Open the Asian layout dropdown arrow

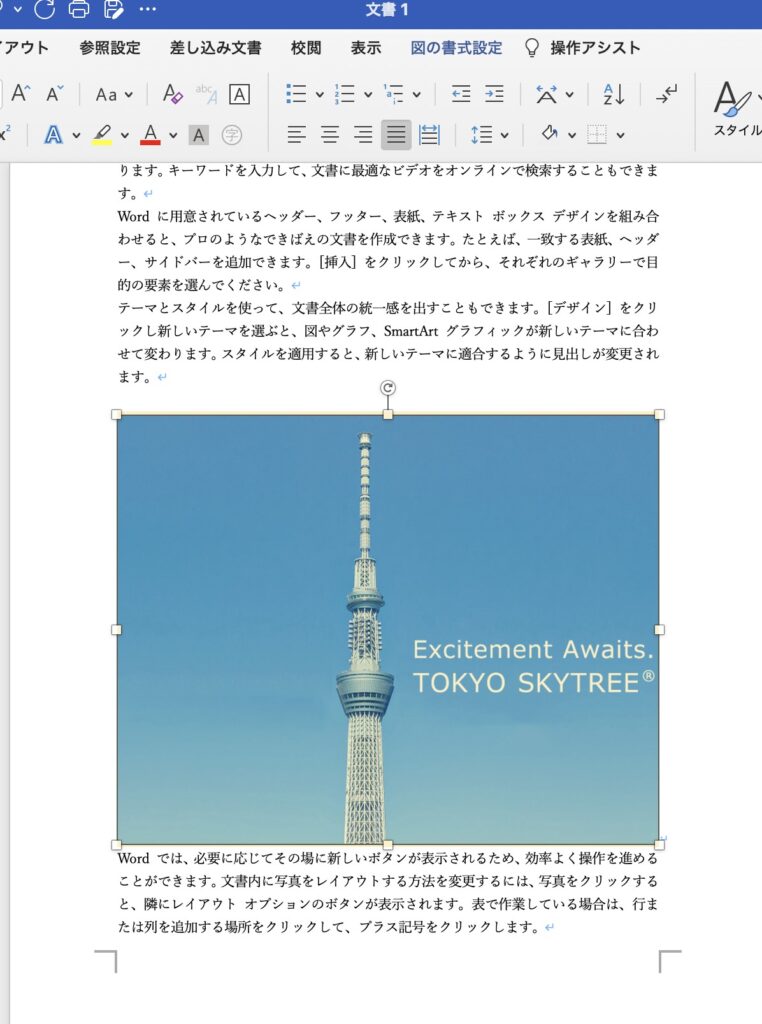click(x=569, y=95)
